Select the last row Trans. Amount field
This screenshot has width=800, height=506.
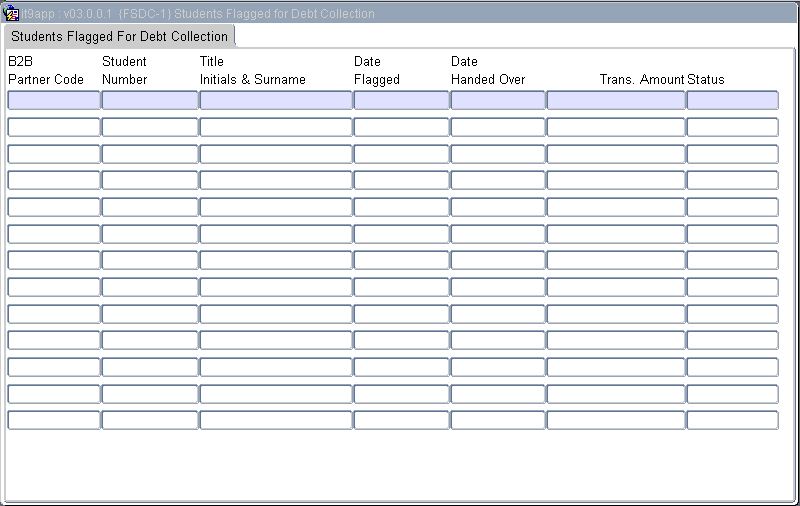616,420
